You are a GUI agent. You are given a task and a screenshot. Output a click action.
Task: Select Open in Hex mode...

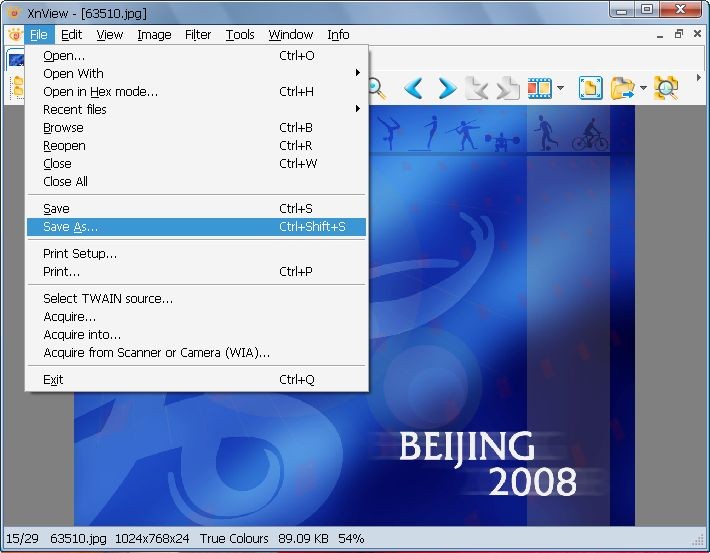tap(196, 91)
